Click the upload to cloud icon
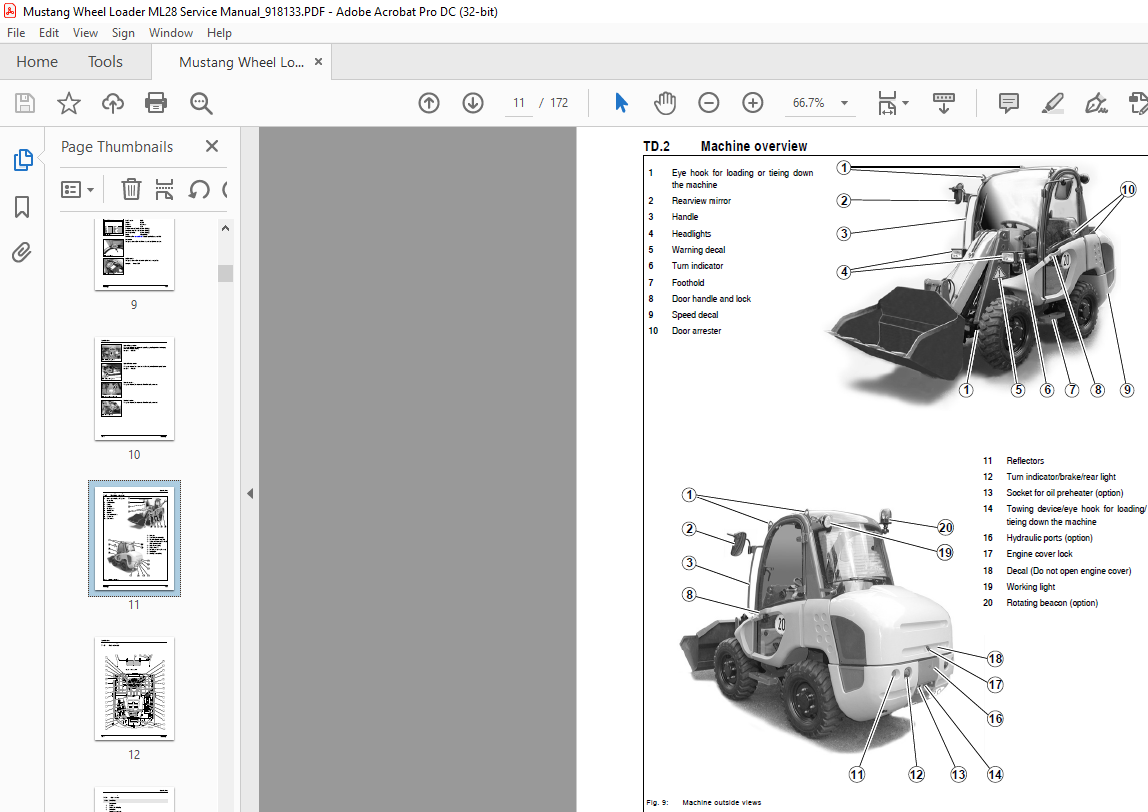Image resolution: width=1148 pixels, height=812 pixels. 113,103
